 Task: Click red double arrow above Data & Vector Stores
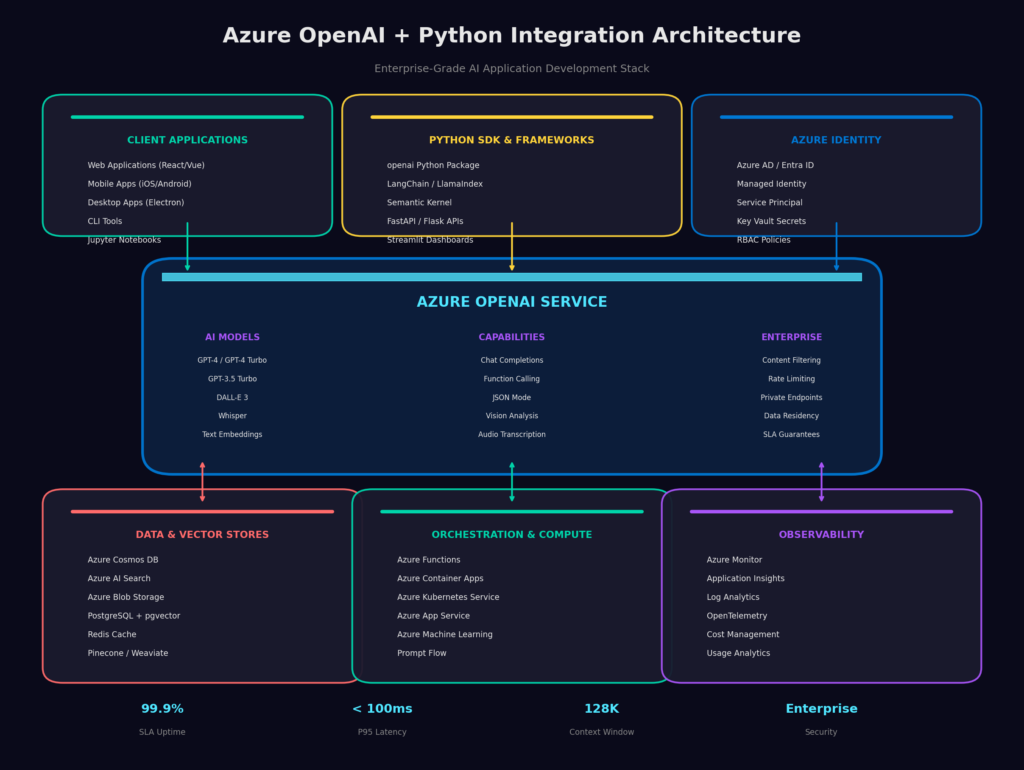tap(202, 481)
